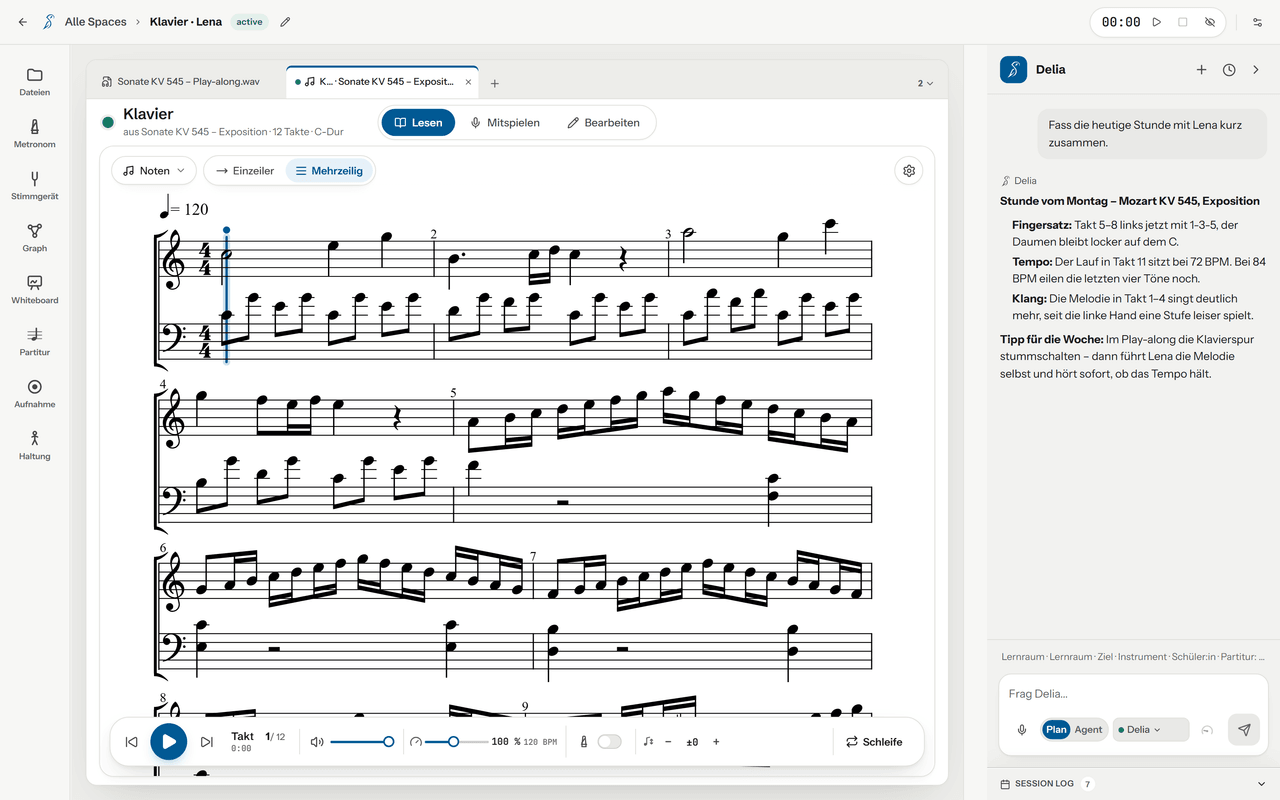Open the Noten notation dropdown
1280x800 pixels.
[x=154, y=171]
